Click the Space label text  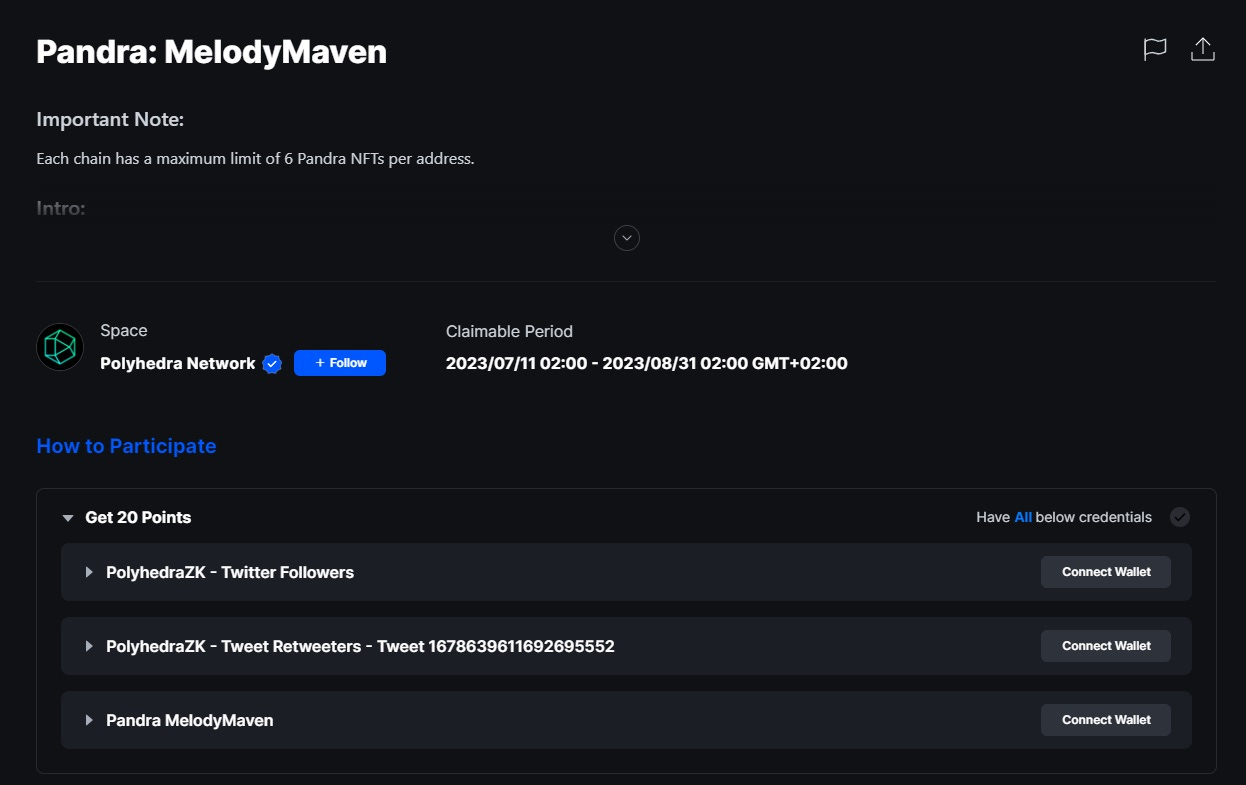point(124,331)
